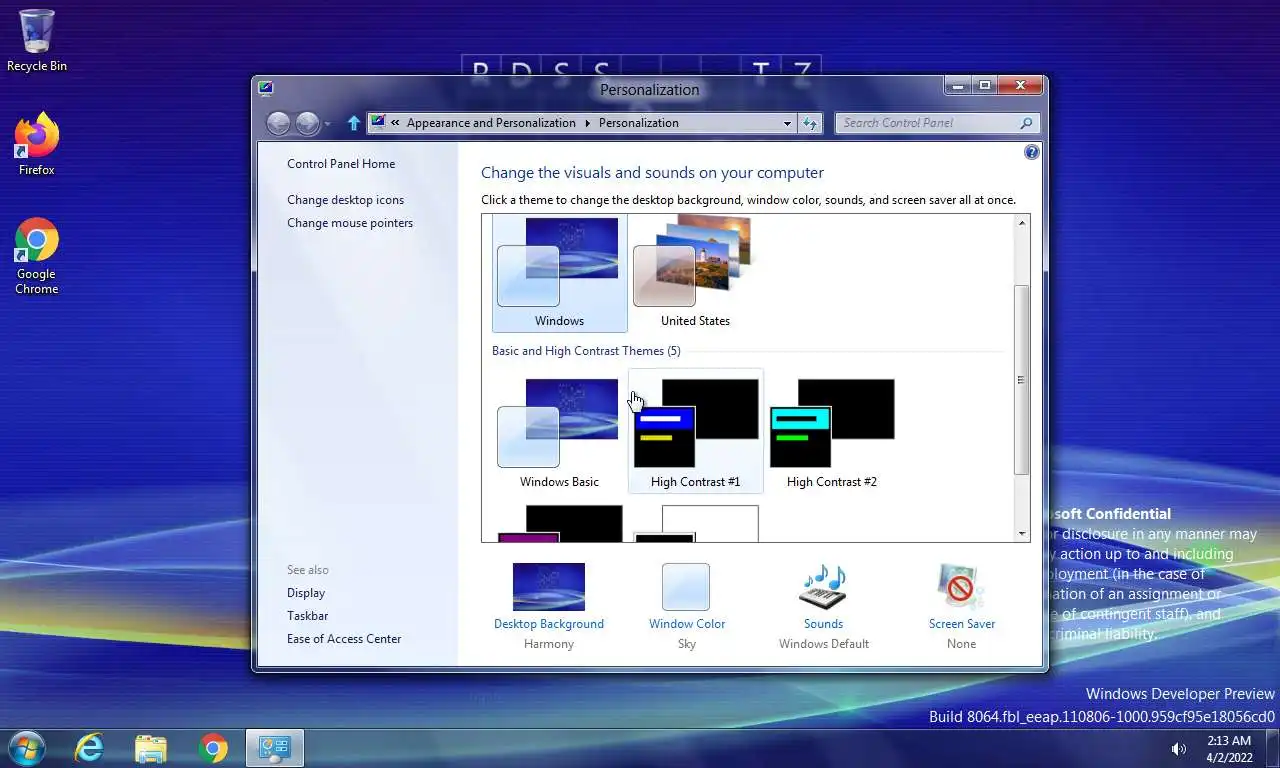
Task: Launch Firefox from the desktop shortcut
Action: 37,145
